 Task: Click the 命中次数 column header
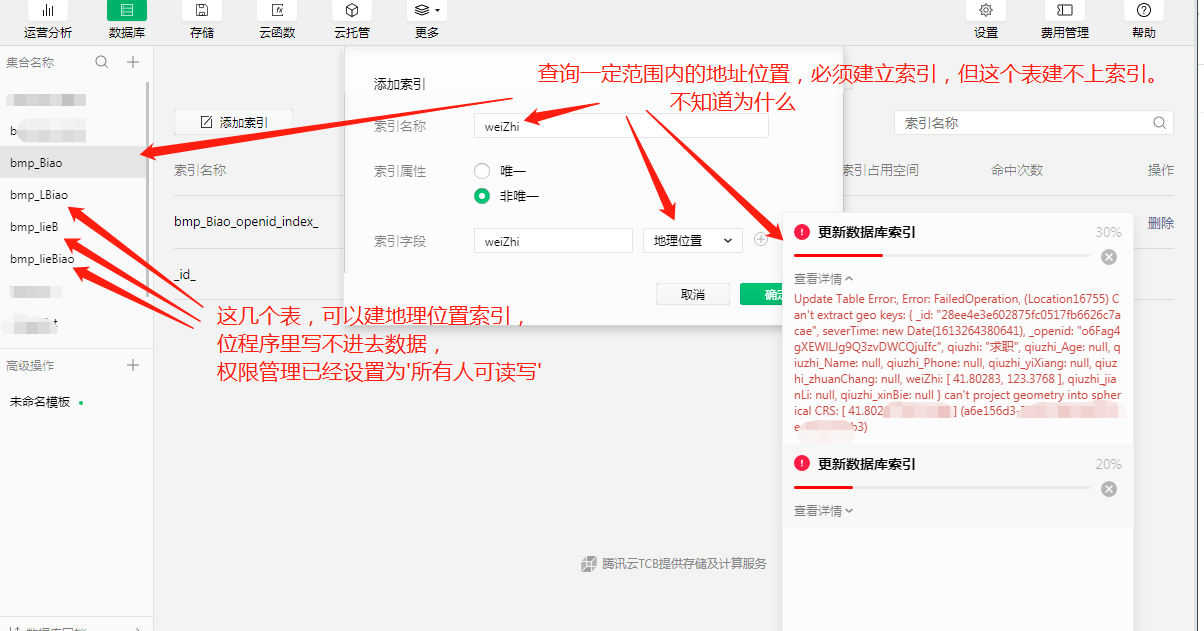pos(1017,170)
